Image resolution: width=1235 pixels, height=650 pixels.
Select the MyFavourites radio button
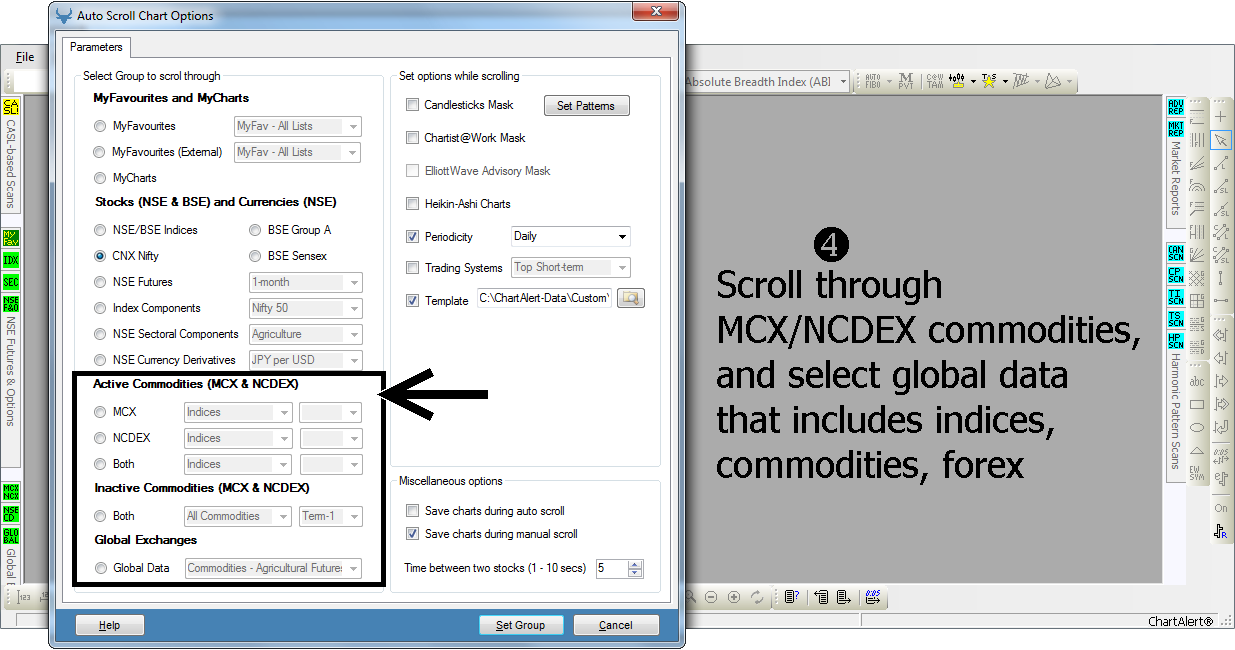[99, 126]
